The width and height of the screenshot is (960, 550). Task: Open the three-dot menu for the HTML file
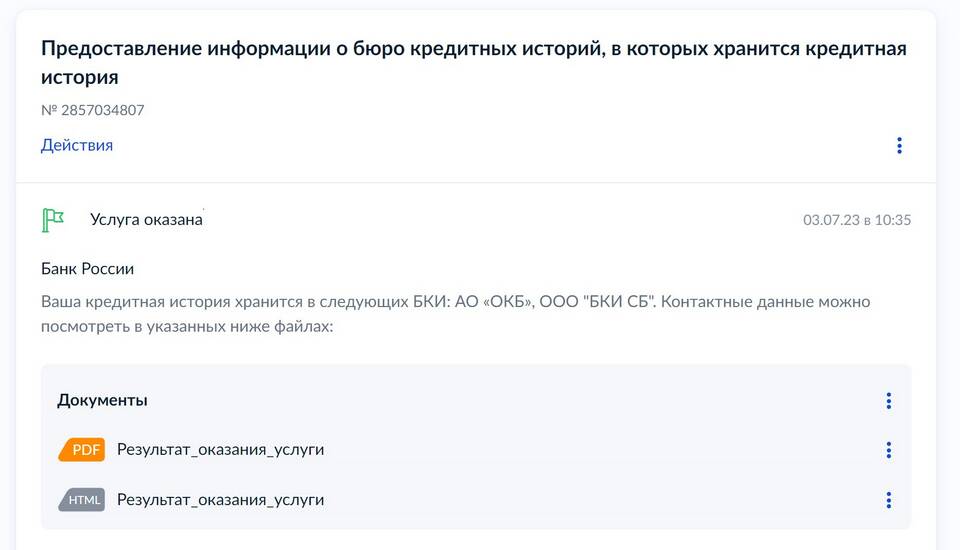(x=888, y=500)
